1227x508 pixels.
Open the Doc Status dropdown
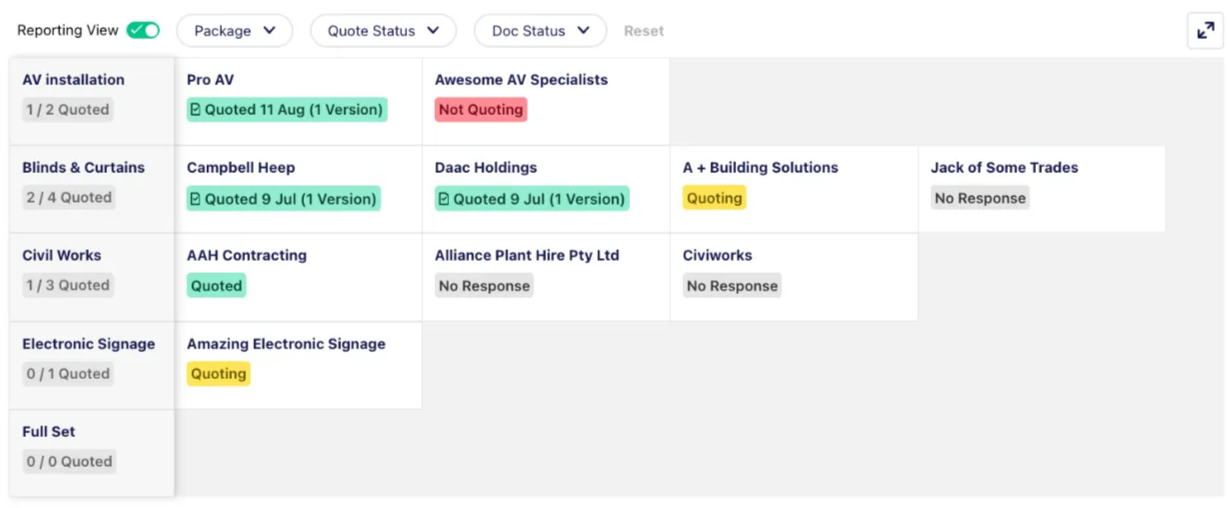[540, 31]
